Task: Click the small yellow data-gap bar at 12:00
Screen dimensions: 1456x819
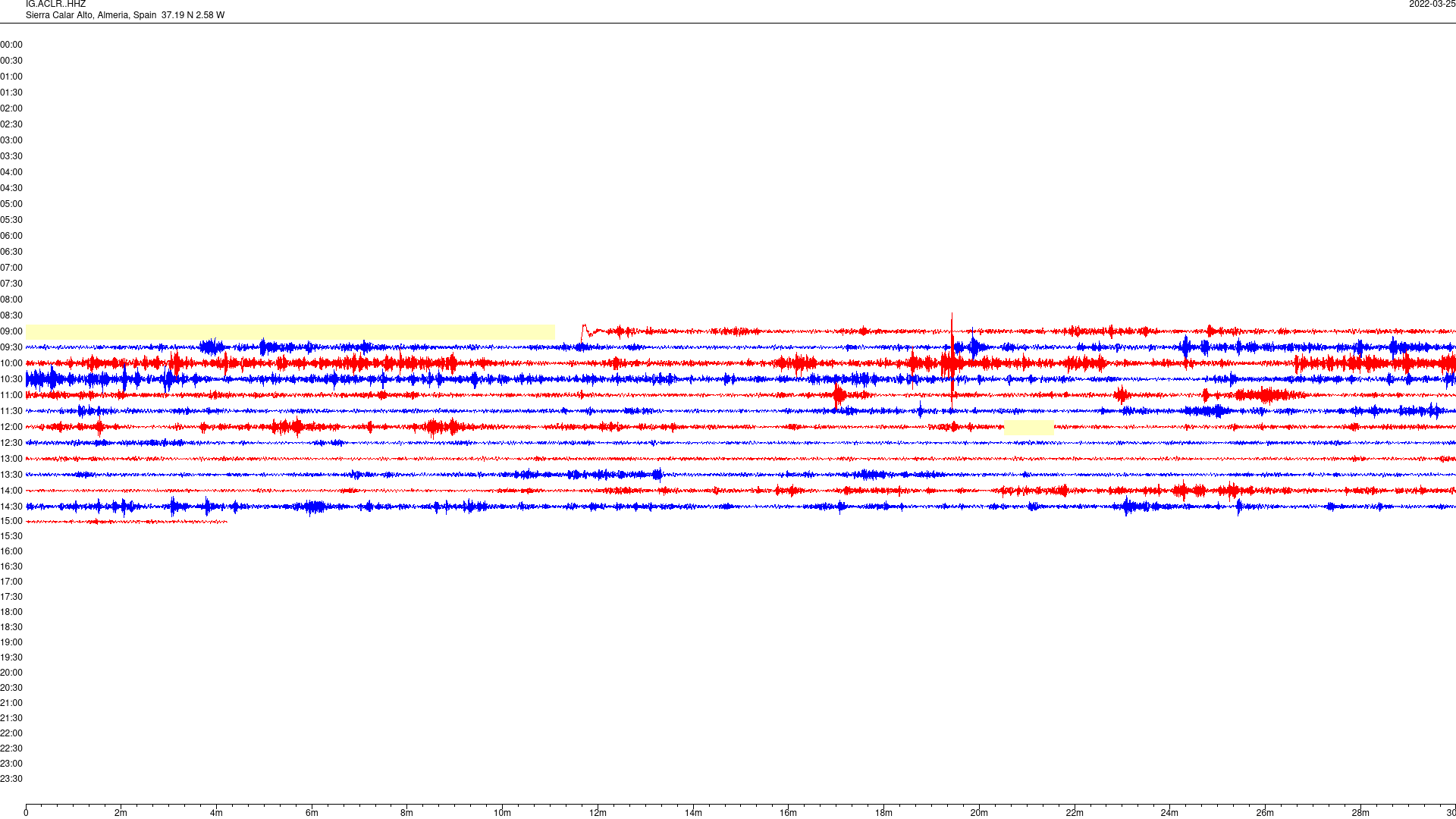Action: [1028, 427]
